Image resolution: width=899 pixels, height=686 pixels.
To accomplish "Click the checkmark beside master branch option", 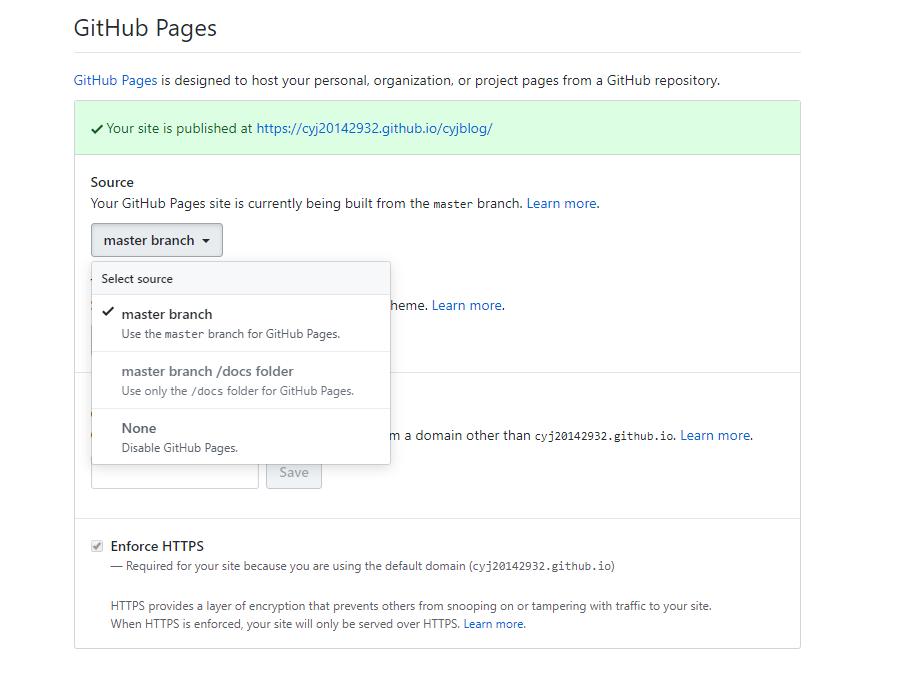I will click(x=108, y=312).
